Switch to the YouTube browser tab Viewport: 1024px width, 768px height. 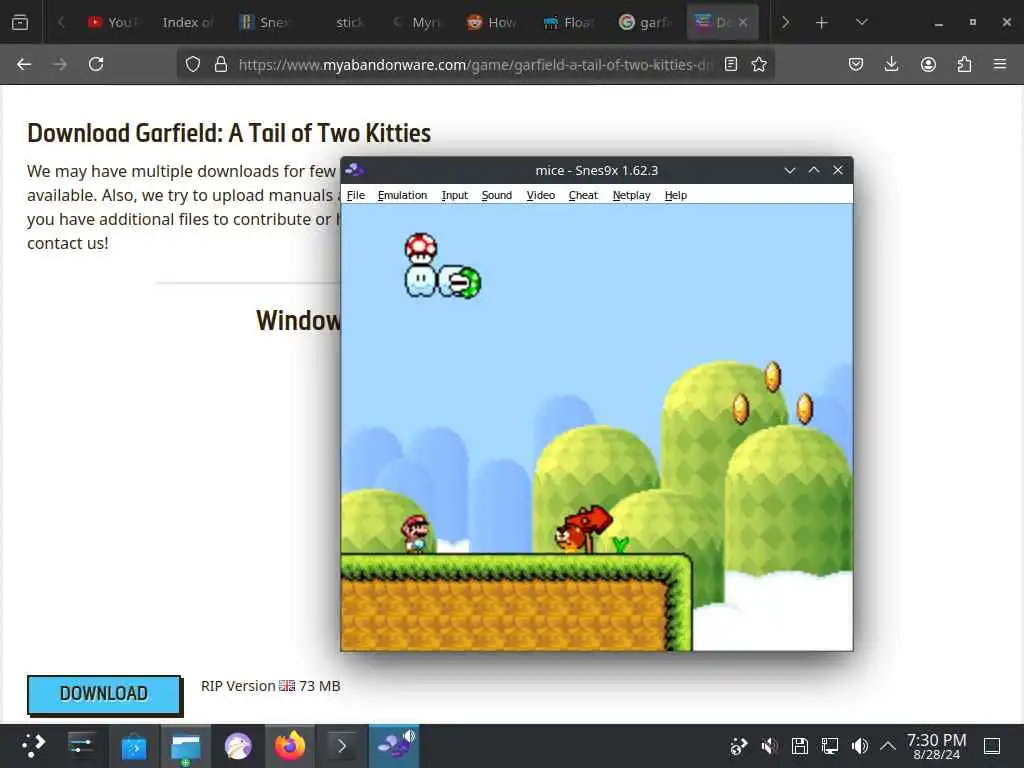click(x=112, y=22)
